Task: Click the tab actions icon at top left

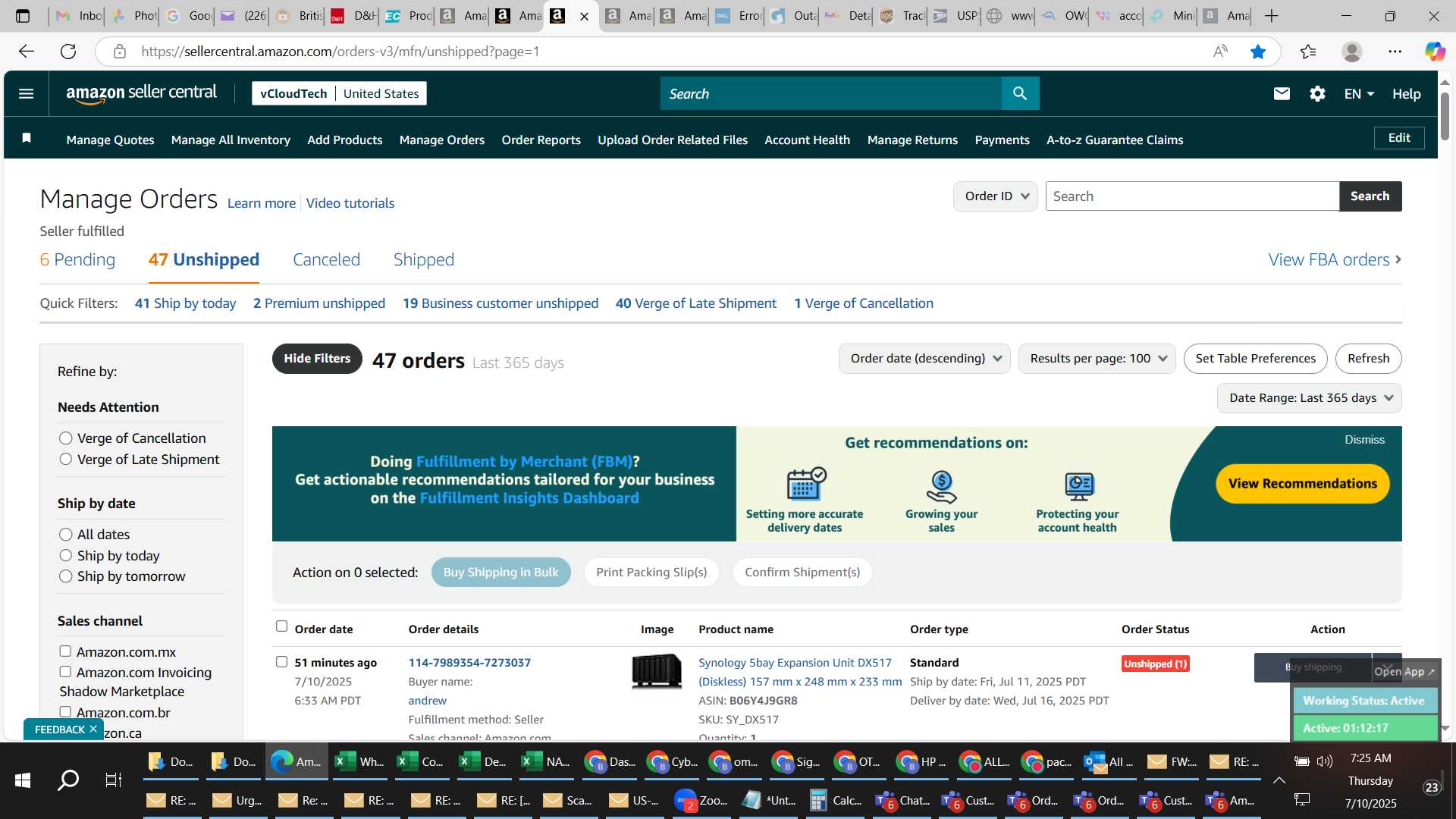Action: [x=23, y=16]
